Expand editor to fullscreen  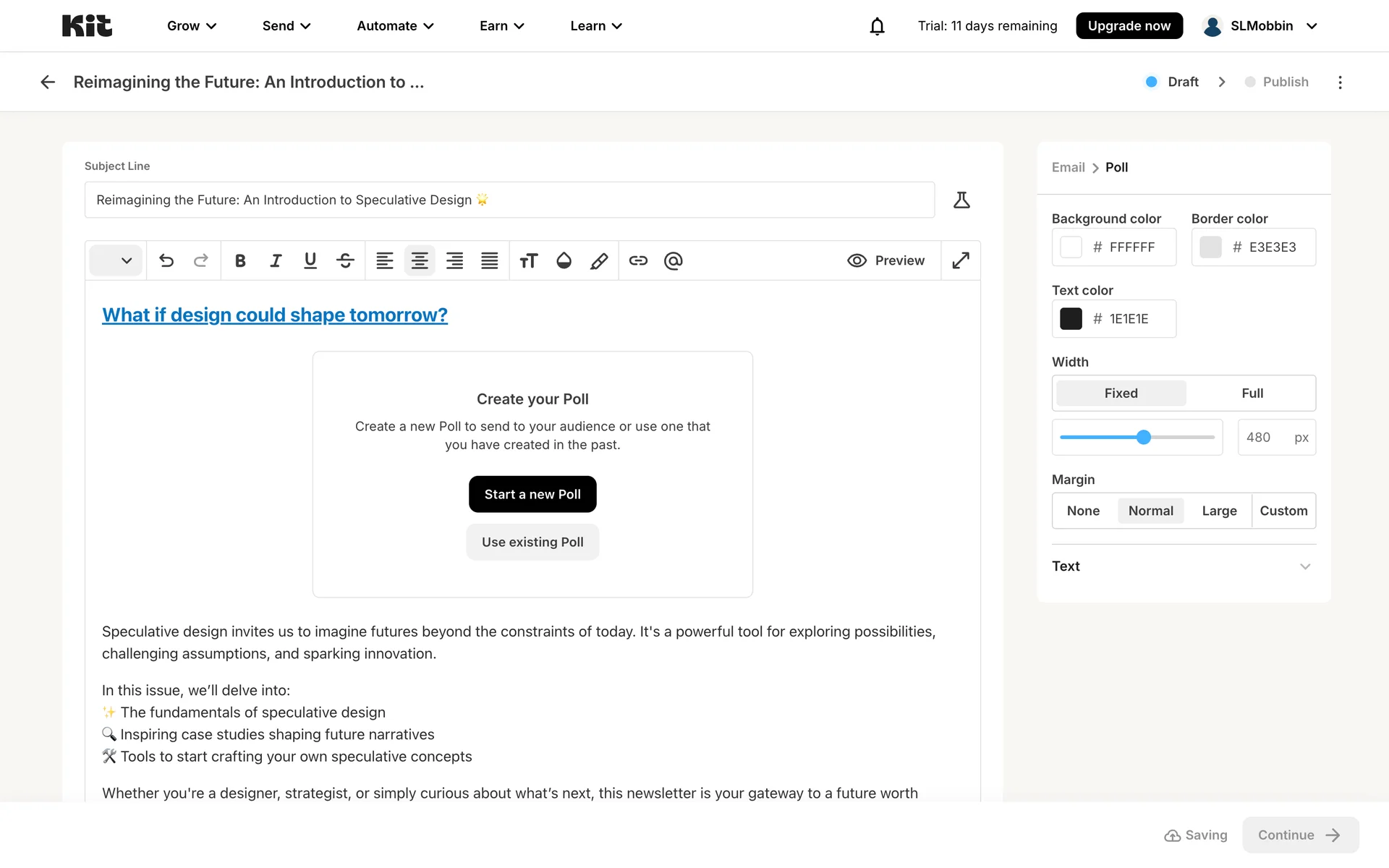tap(961, 260)
